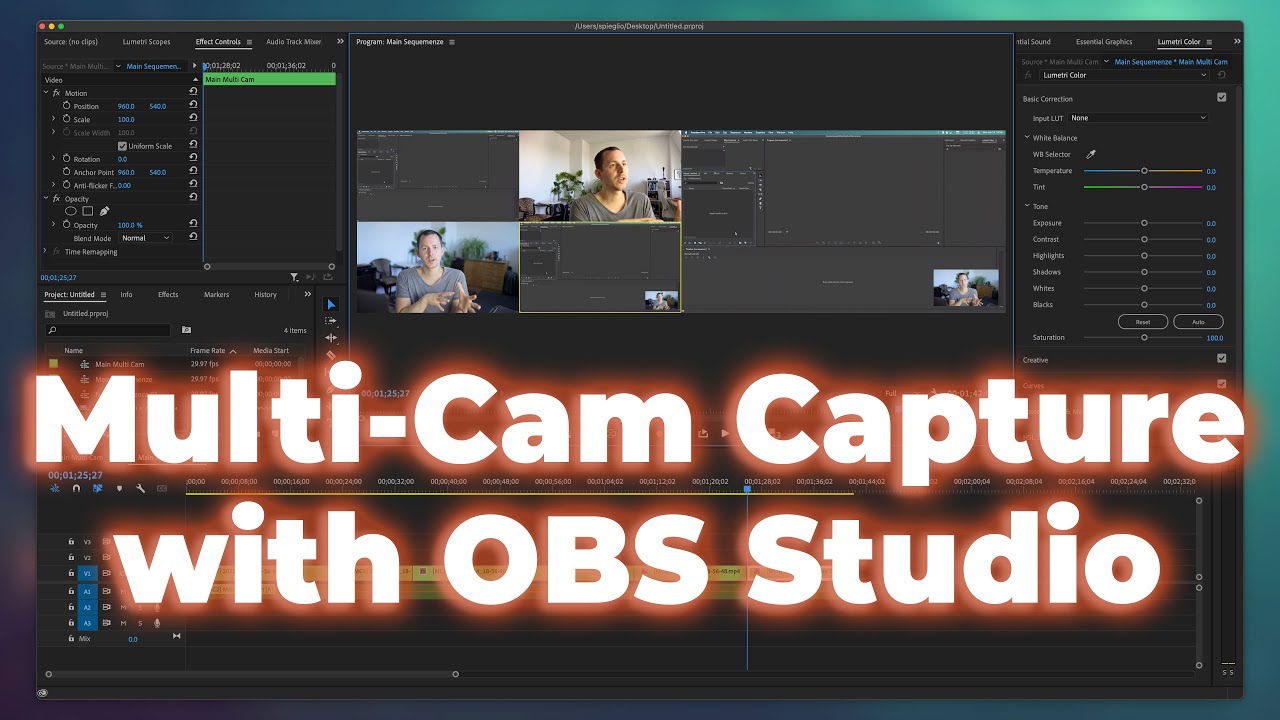Collapse the White Balance section
This screenshot has width=1280, height=720.
[x=1027, y=138]
